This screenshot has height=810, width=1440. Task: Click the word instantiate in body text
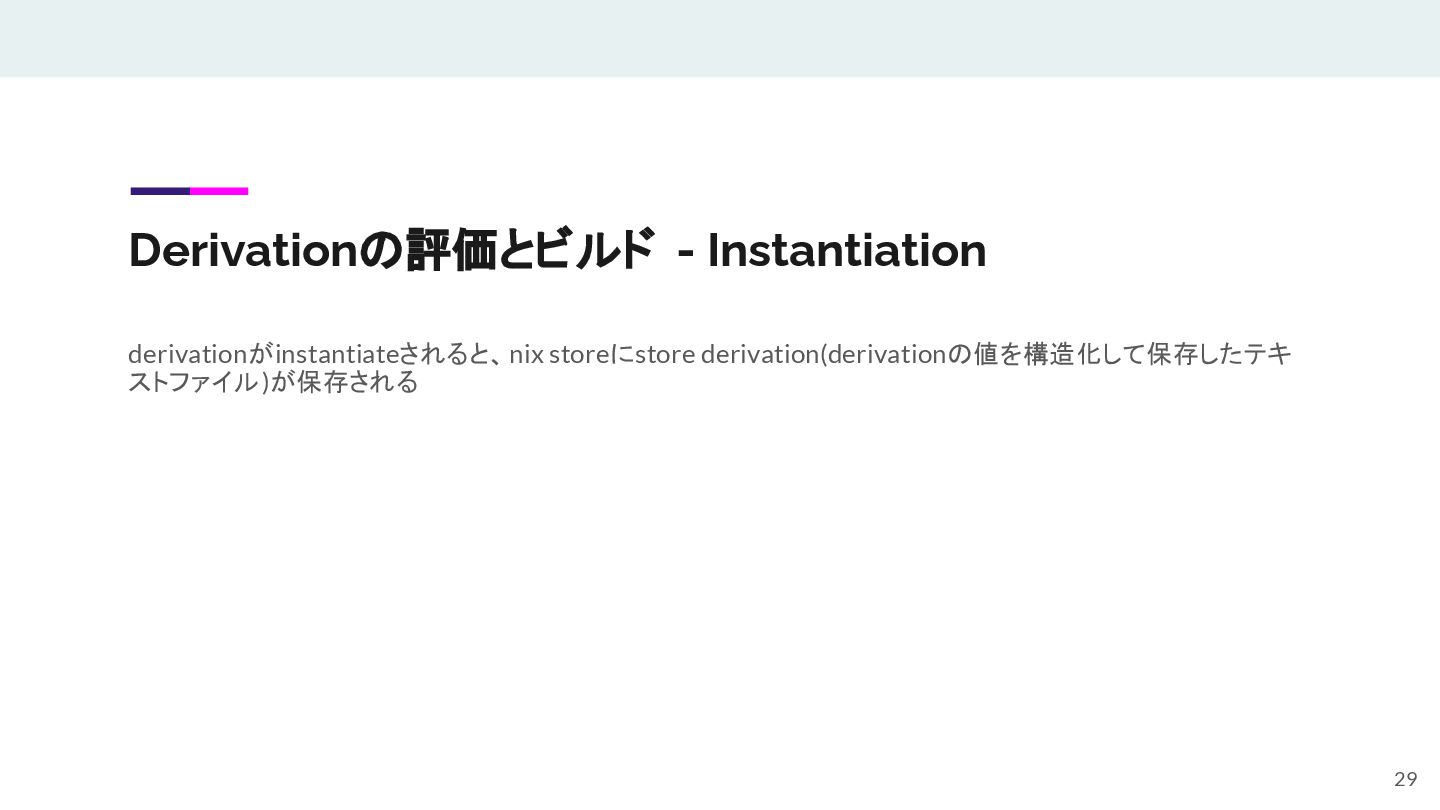[337, 354]
